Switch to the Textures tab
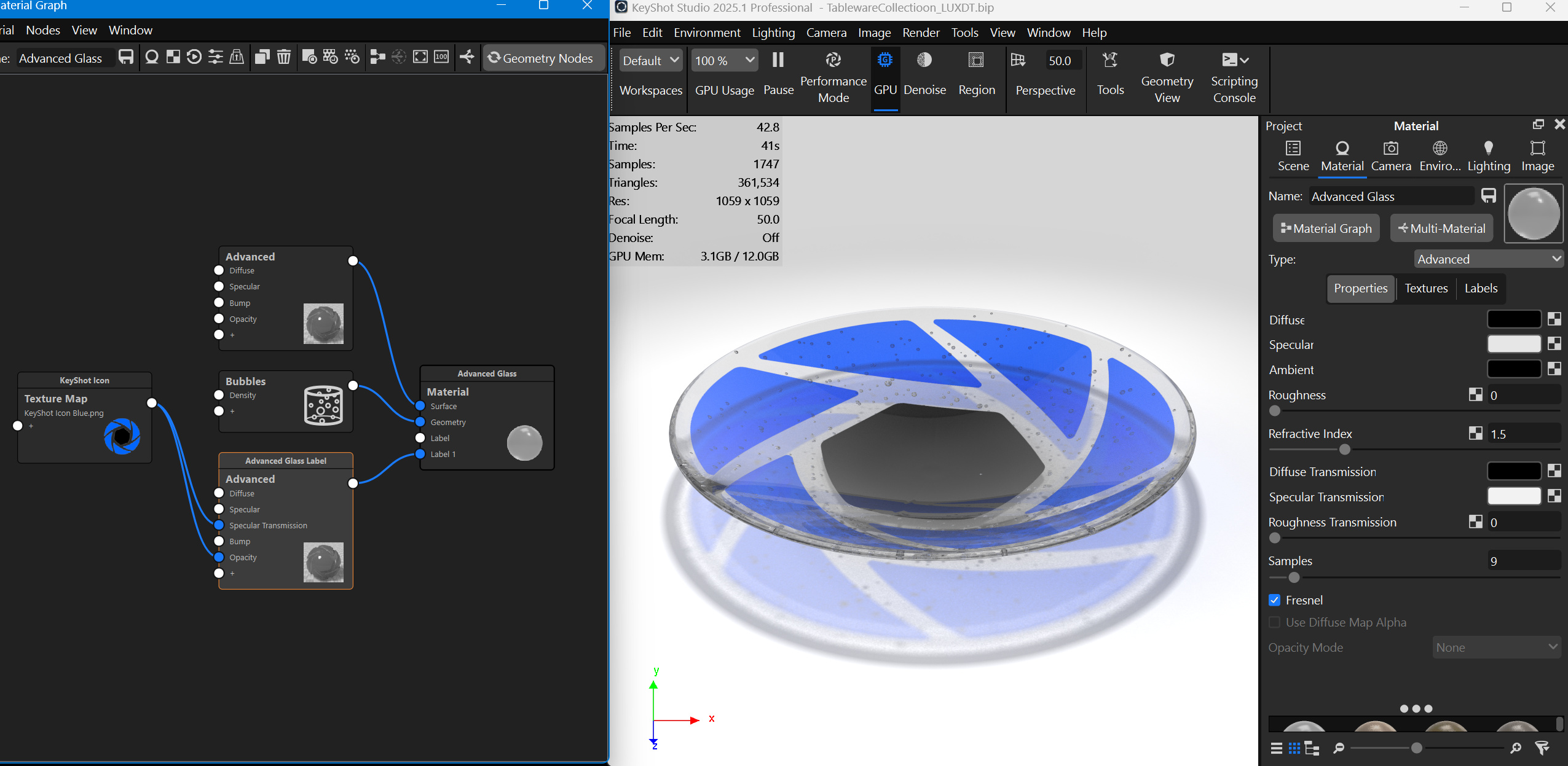This screenshot has width=1568, height=766. [1426, 288]
